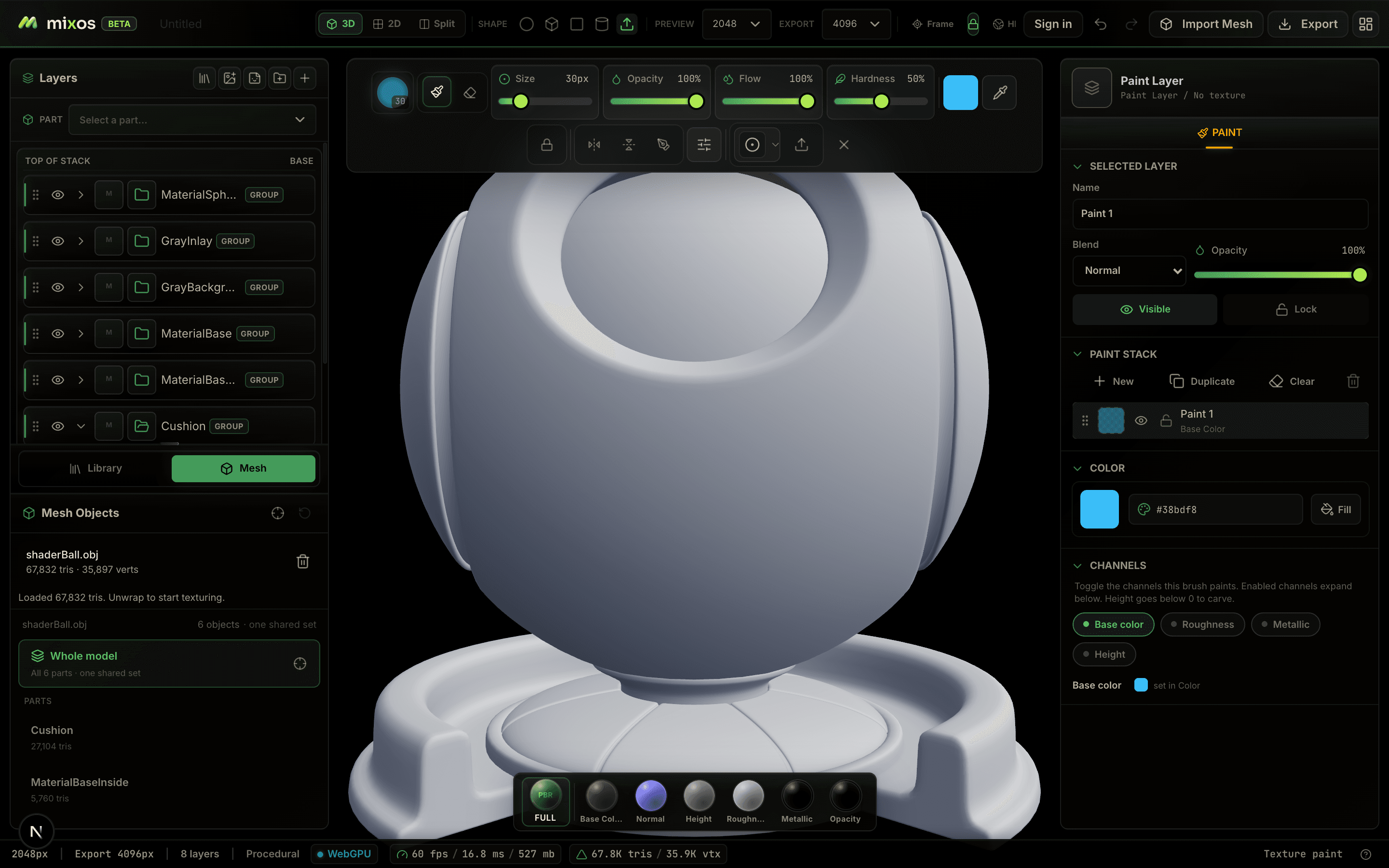Open the layout grid icon at top right
The image size is (1389, 868).
(1365, 24)
